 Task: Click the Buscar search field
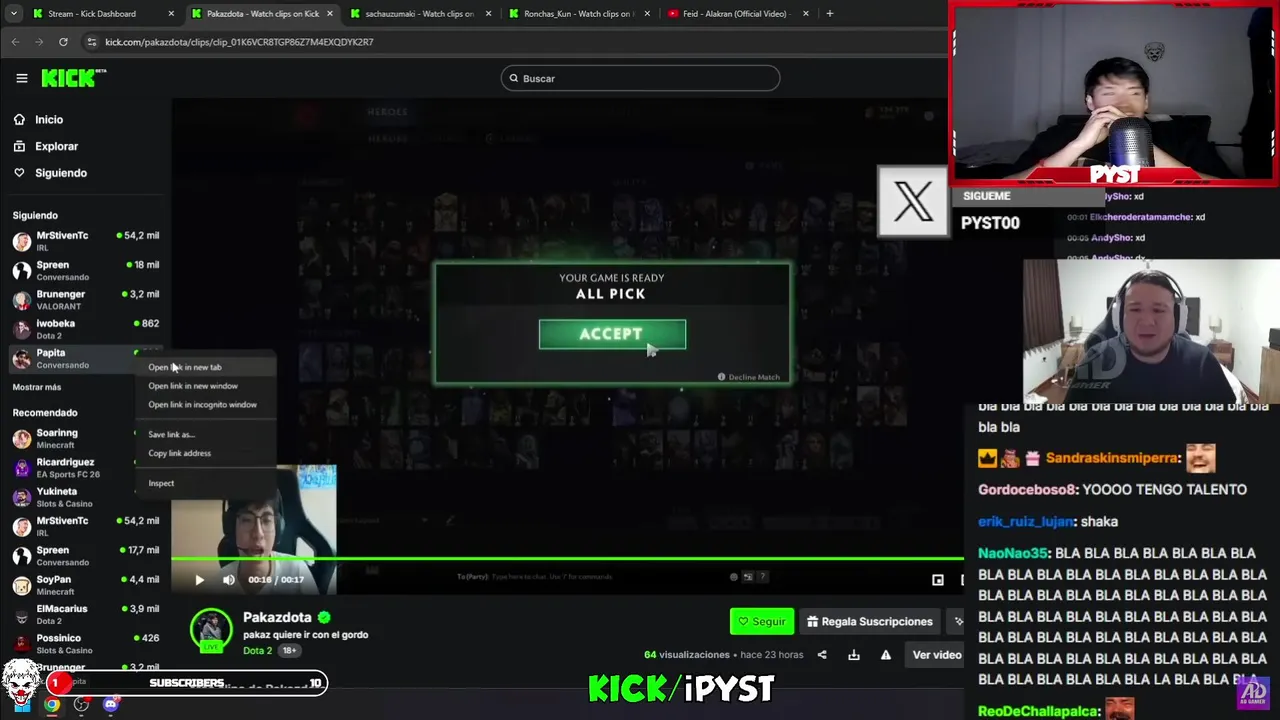click(x=640, y=78)
